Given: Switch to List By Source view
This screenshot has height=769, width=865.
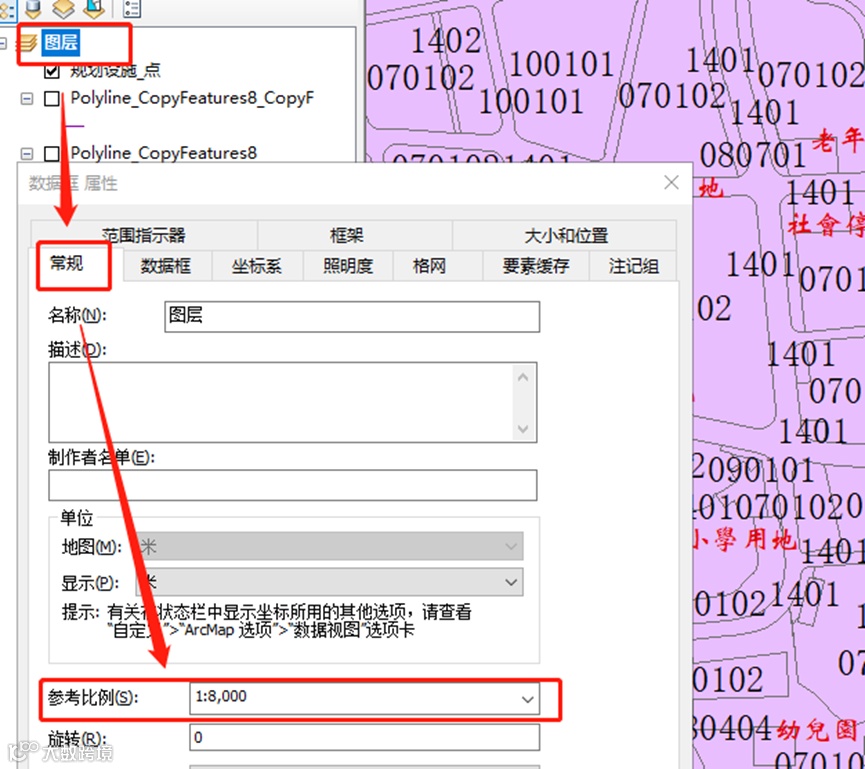Looking at the screenshot, I should (x=33, y=8).
